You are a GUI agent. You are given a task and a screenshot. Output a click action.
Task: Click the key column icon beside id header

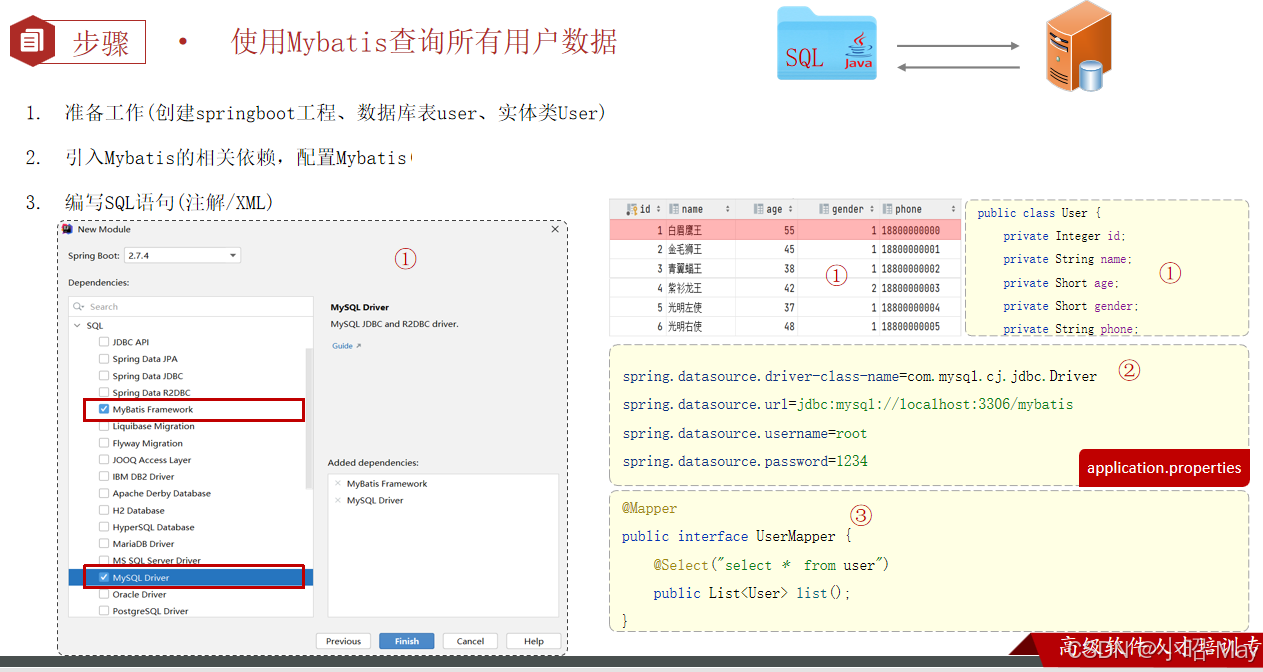tap(631, 209)
